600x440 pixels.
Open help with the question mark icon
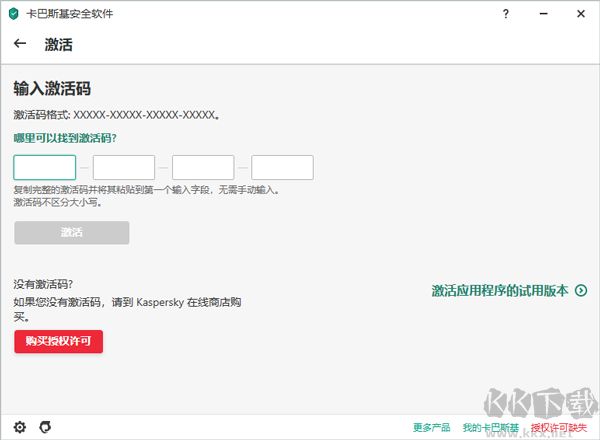pos(506,14)
